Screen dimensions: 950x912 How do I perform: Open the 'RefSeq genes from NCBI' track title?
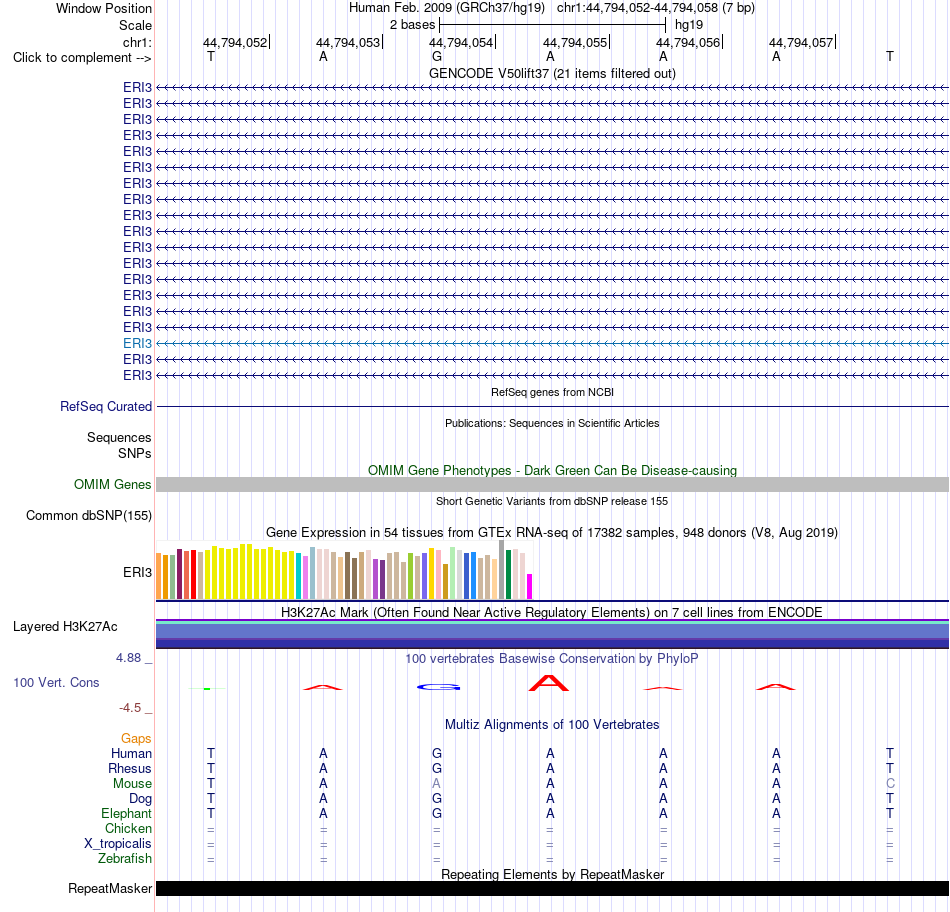(x=552, y=392)
